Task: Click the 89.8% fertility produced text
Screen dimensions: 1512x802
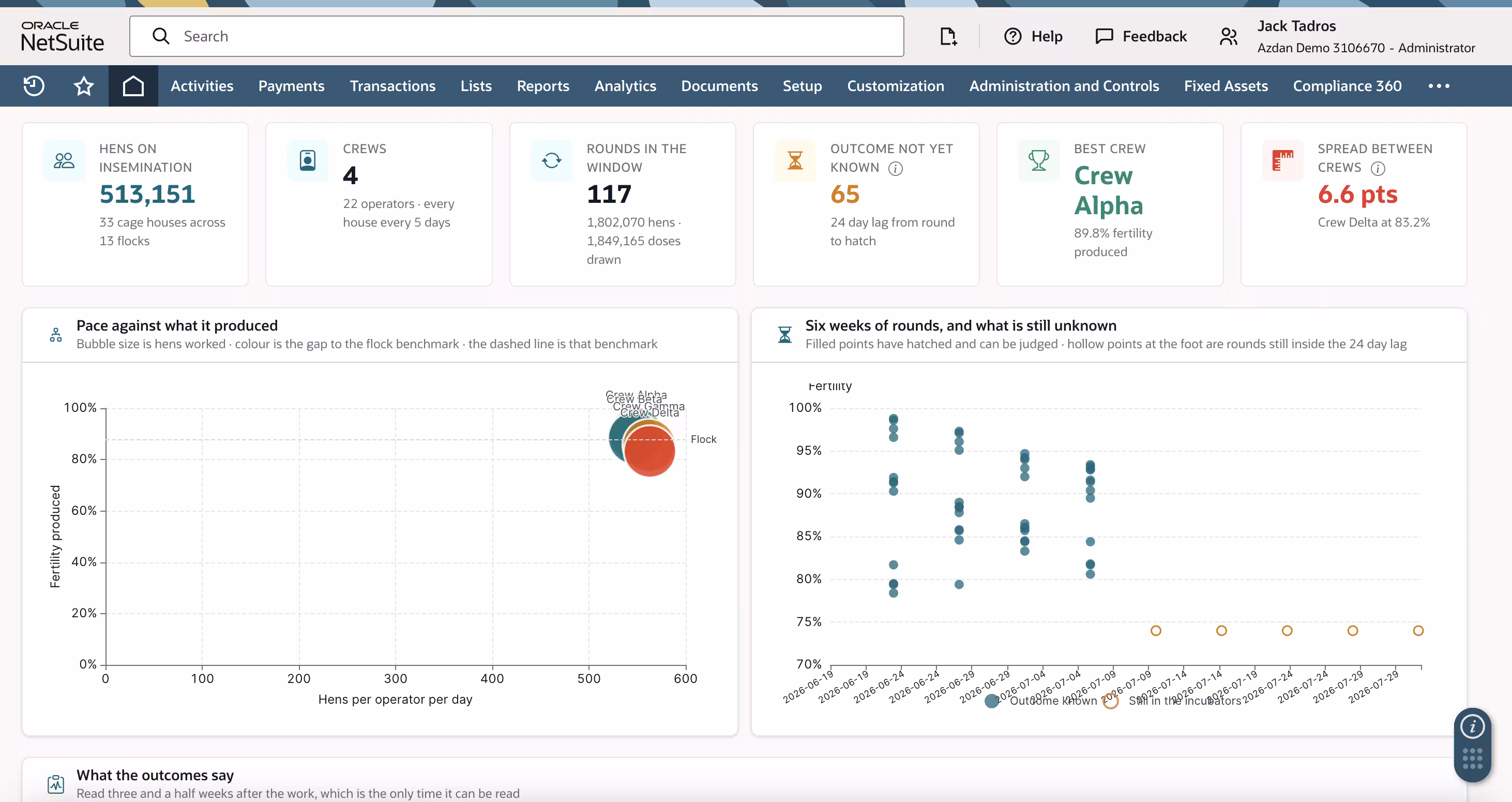Action: (1113, 242)
